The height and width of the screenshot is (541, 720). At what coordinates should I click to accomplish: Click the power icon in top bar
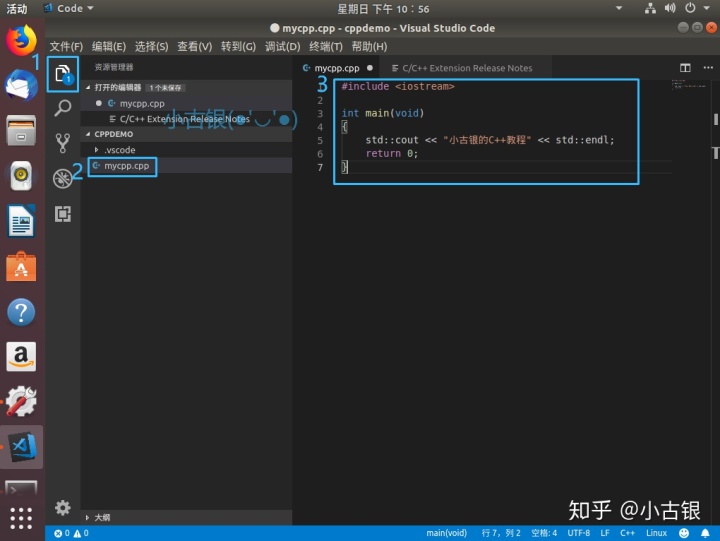pyautogui.click(x=690, y=8)
